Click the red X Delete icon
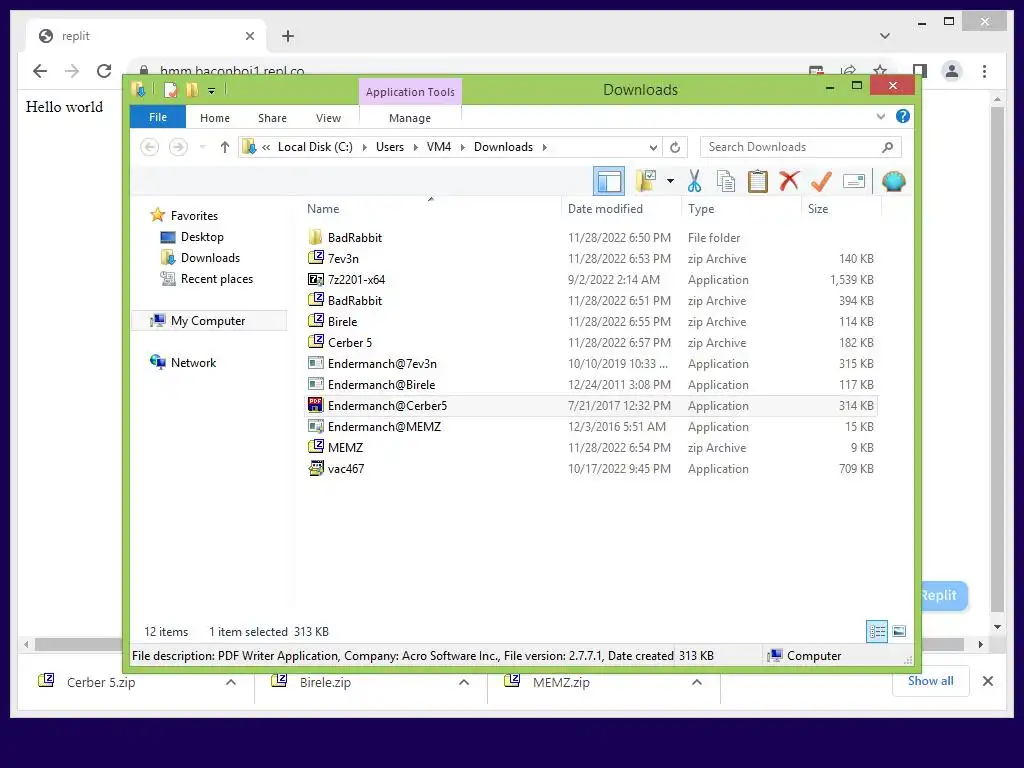 [789, 180]
